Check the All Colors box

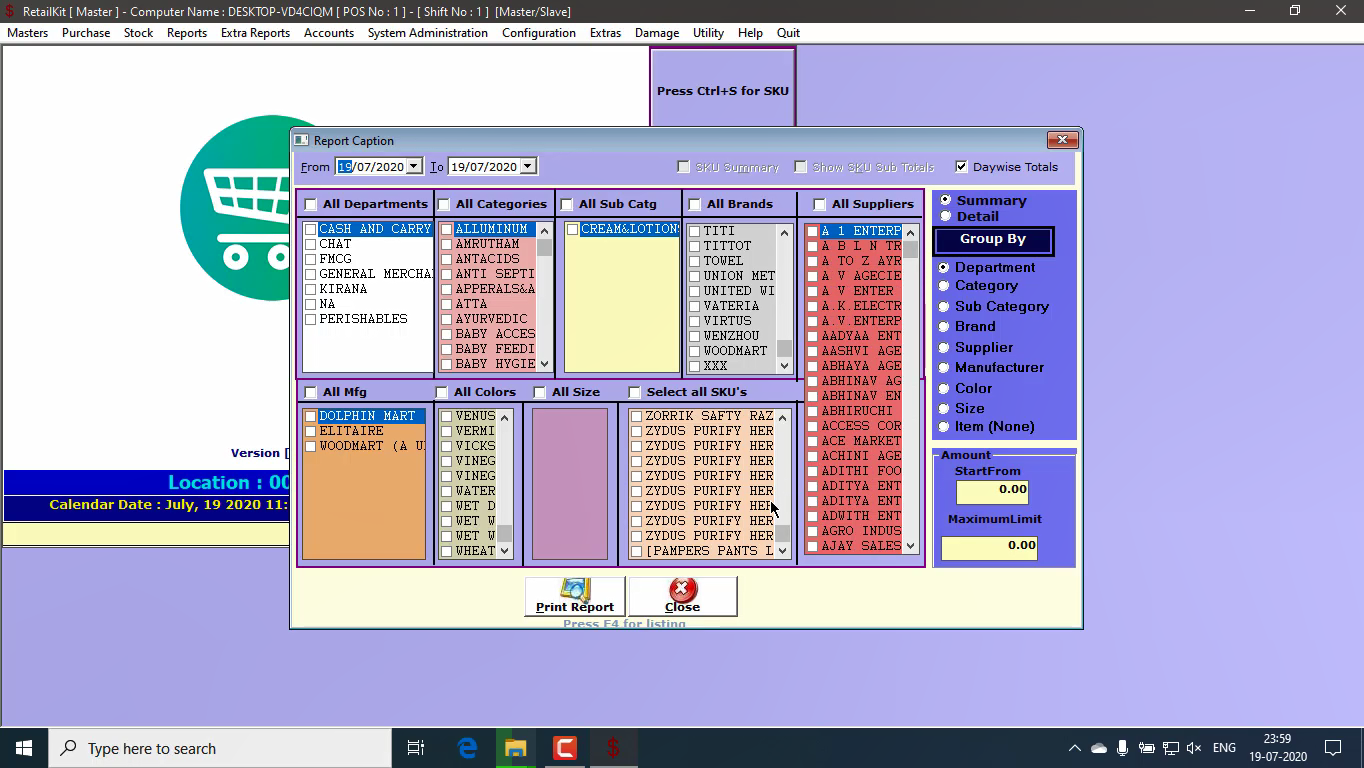(x=442, y=393)
